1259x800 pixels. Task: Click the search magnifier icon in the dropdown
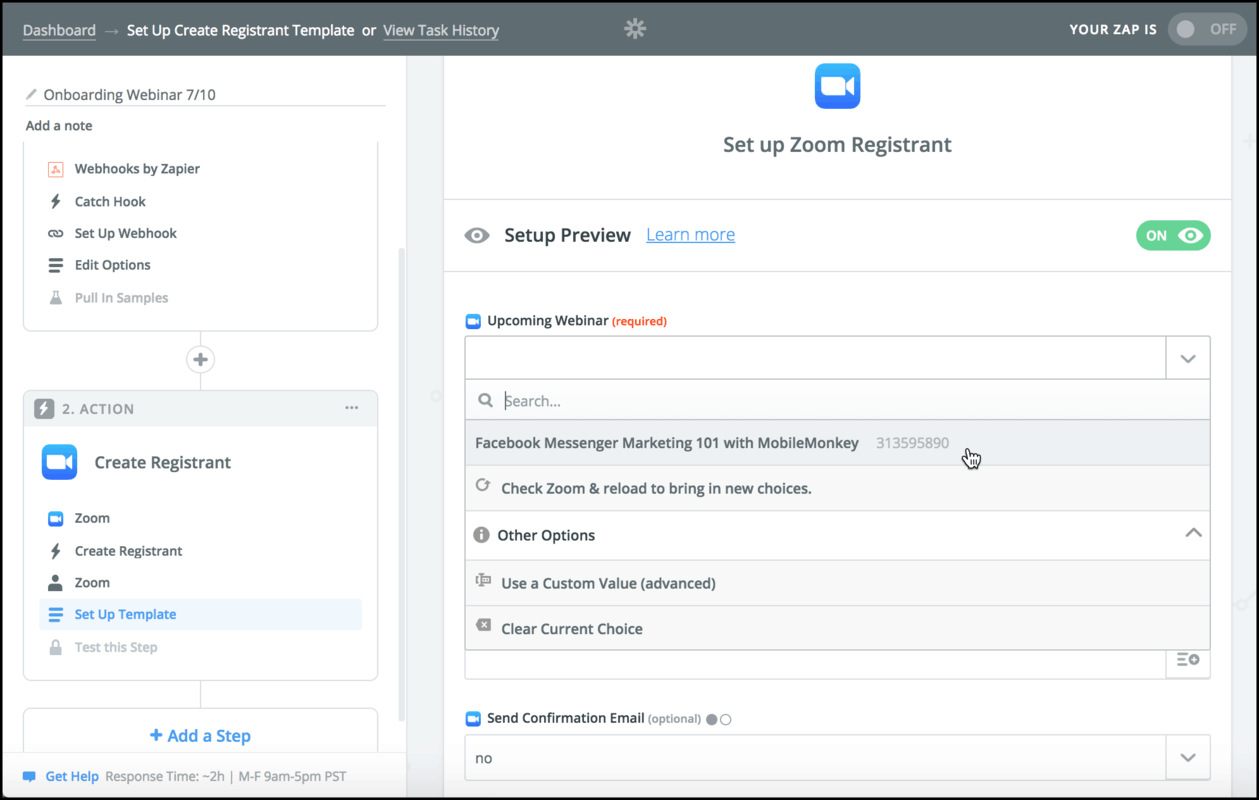(485, 400)
